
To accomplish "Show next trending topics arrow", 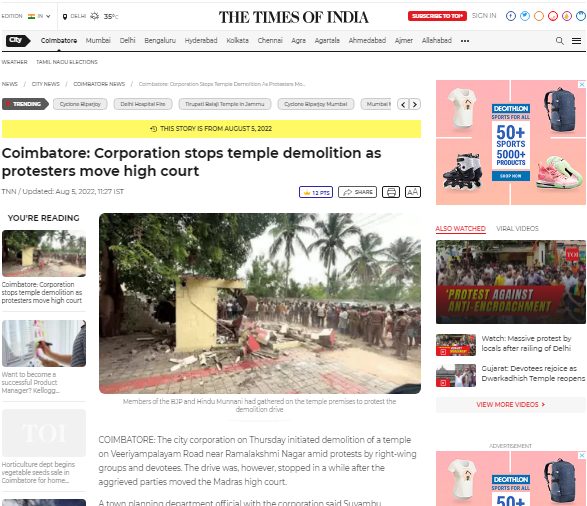I will 415,104.
